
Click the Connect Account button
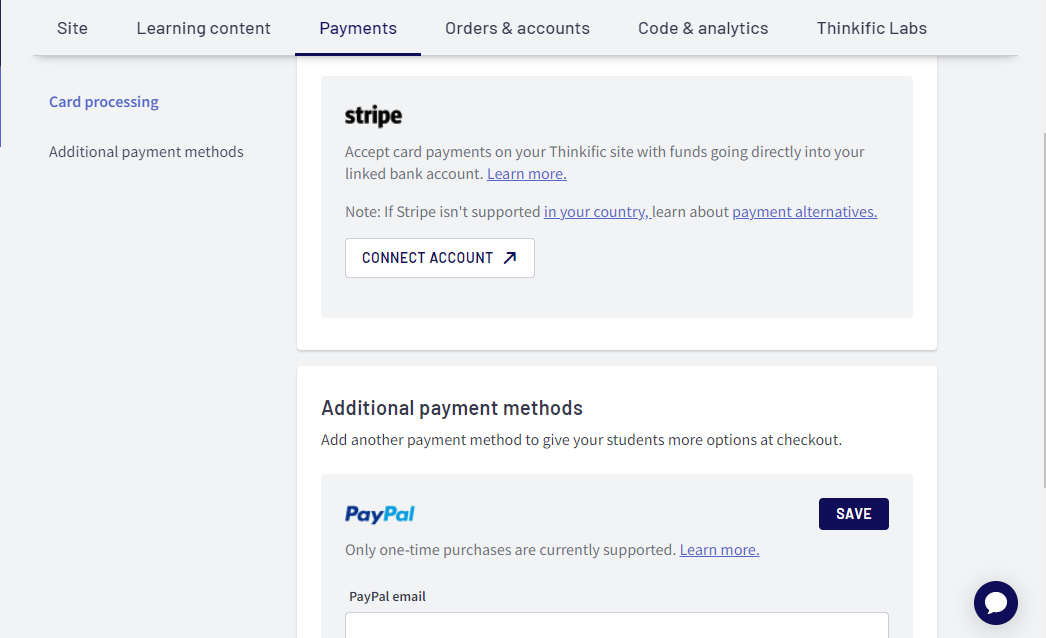(x=440, y=258)
